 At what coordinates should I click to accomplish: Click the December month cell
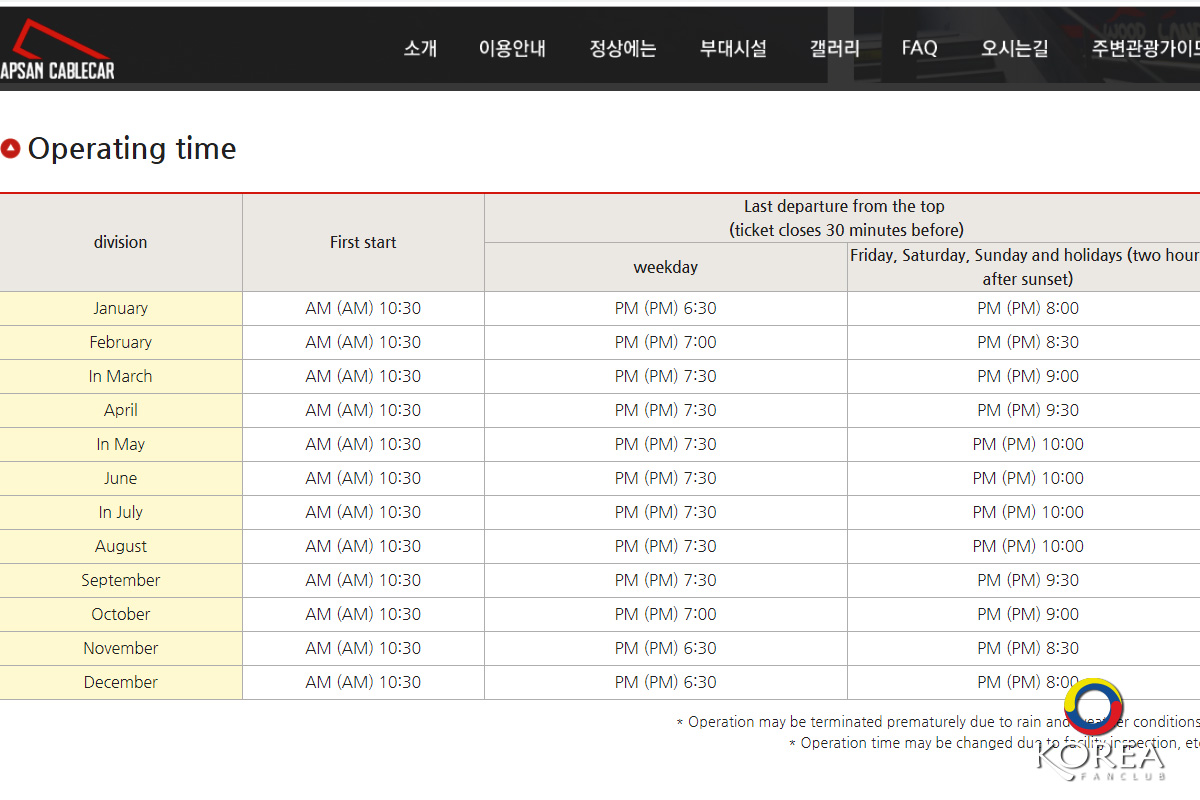120,682
